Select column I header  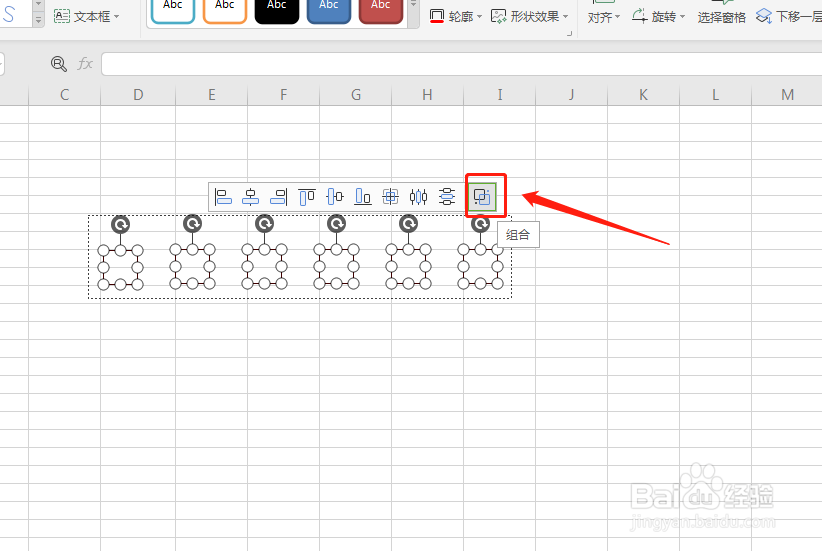point(500,95)
